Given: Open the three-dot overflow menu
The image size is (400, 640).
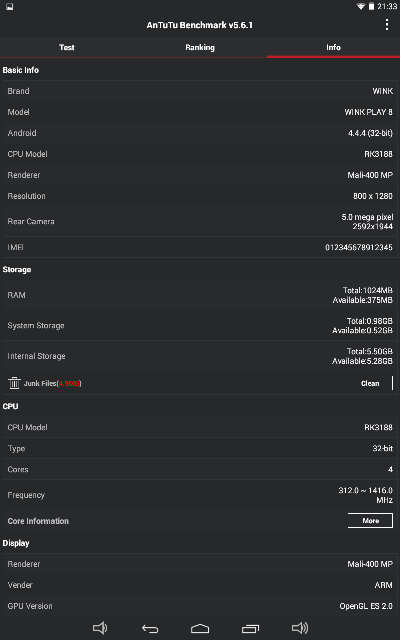Looking at the screenshot, I should click(x=387, y=25).
